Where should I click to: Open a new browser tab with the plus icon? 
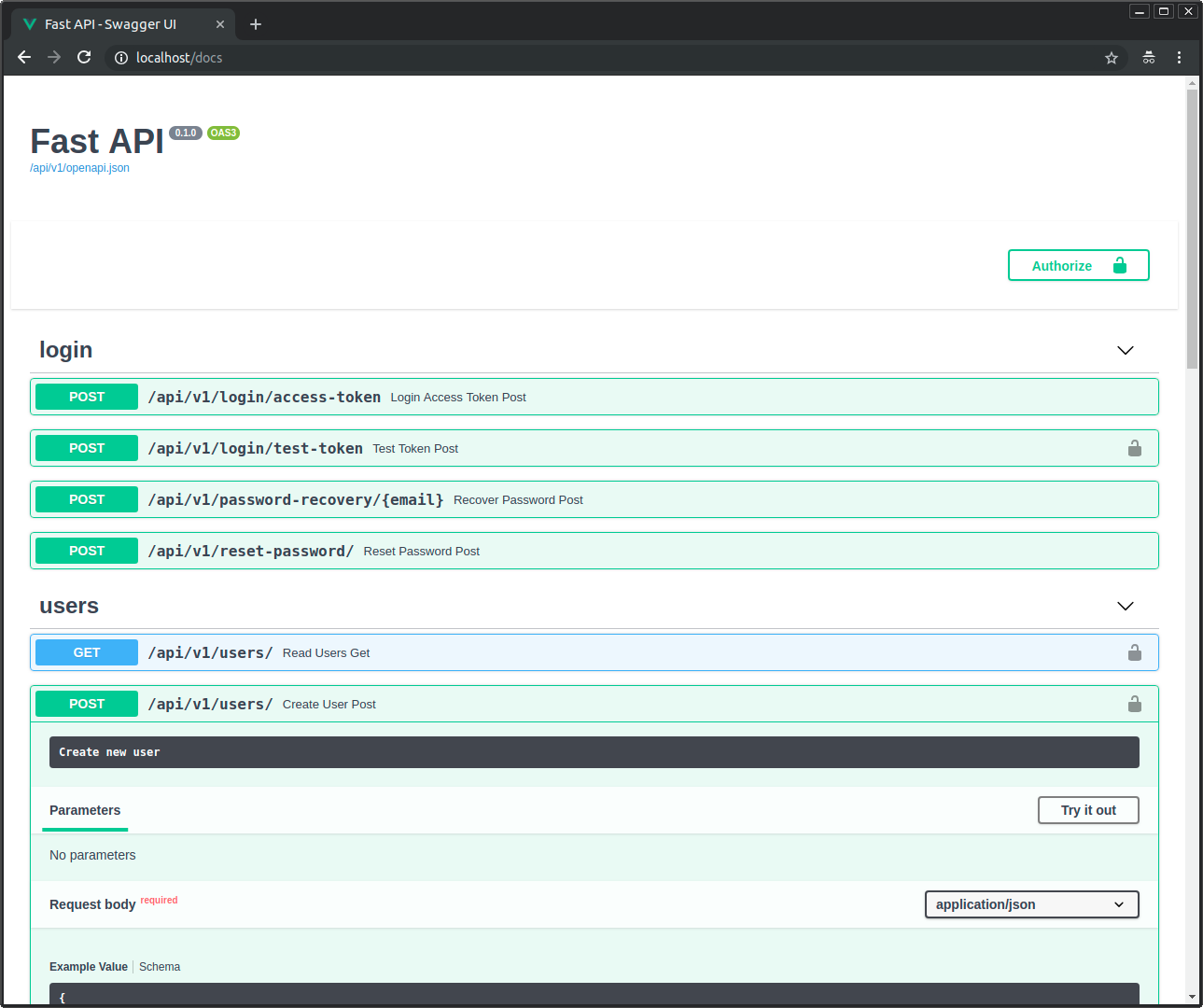tap(255, 24)
